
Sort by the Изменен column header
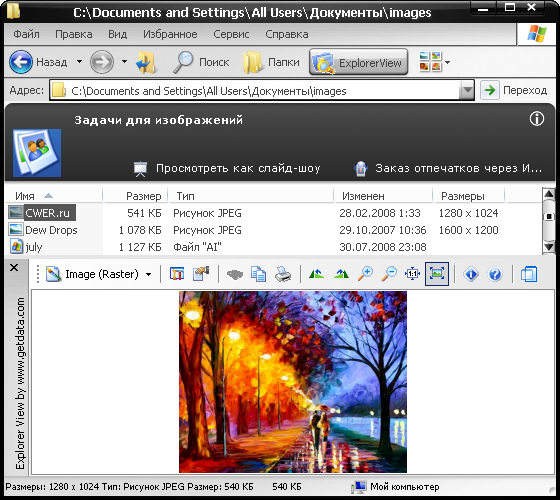tap(383, 196)
